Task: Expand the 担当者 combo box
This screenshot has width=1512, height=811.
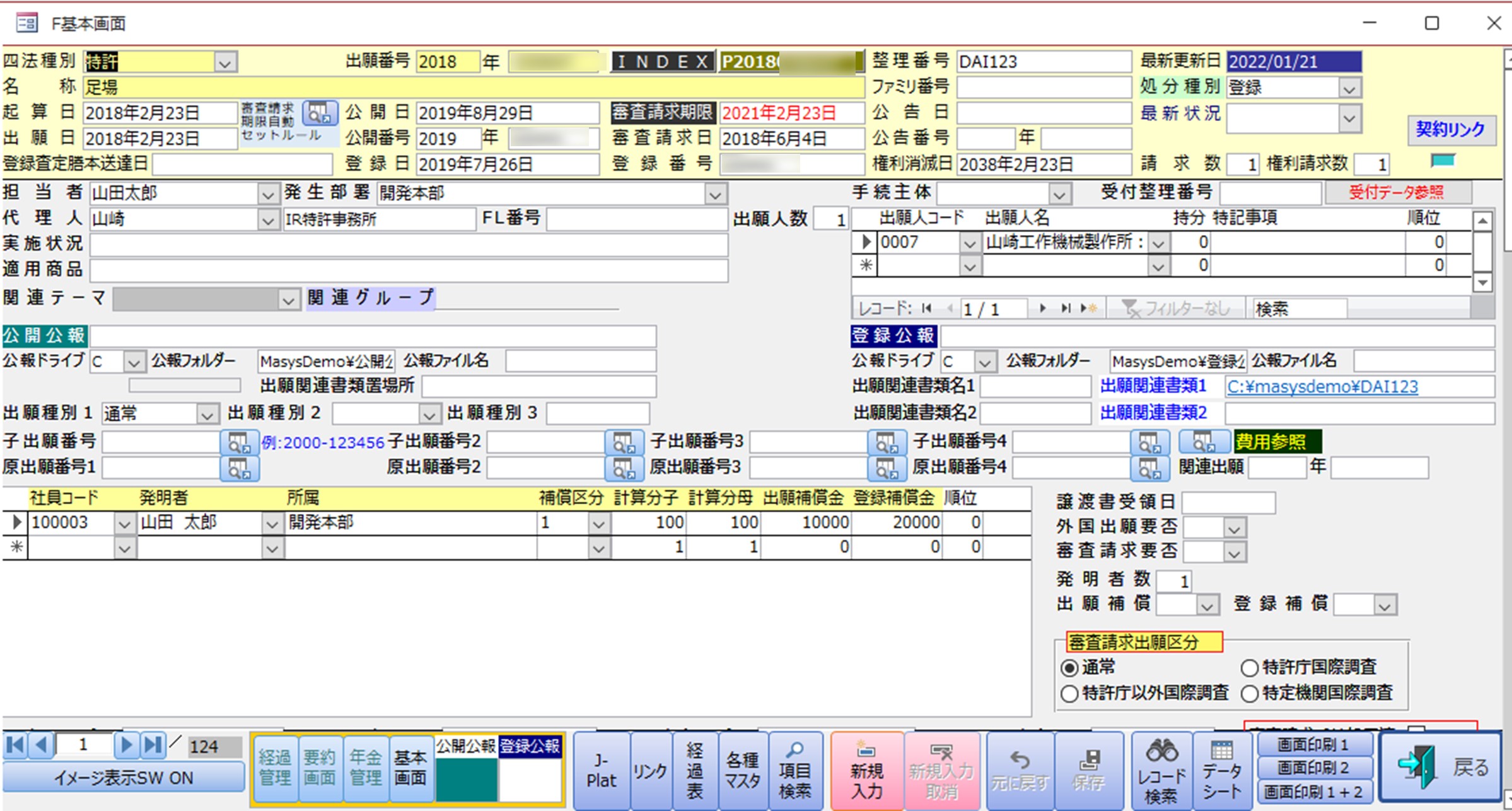Action: 267,194
